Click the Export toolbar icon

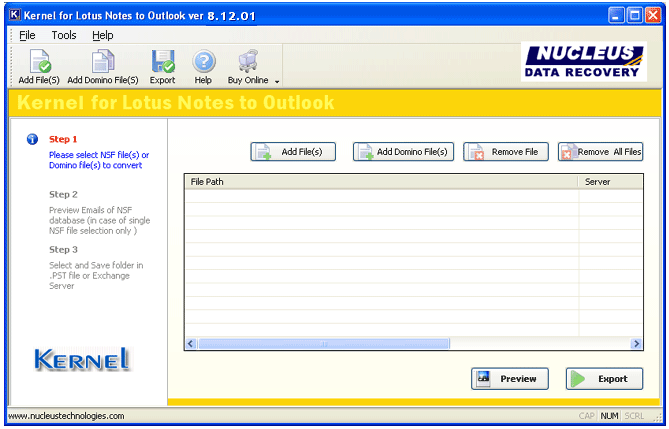pos(162,62)
